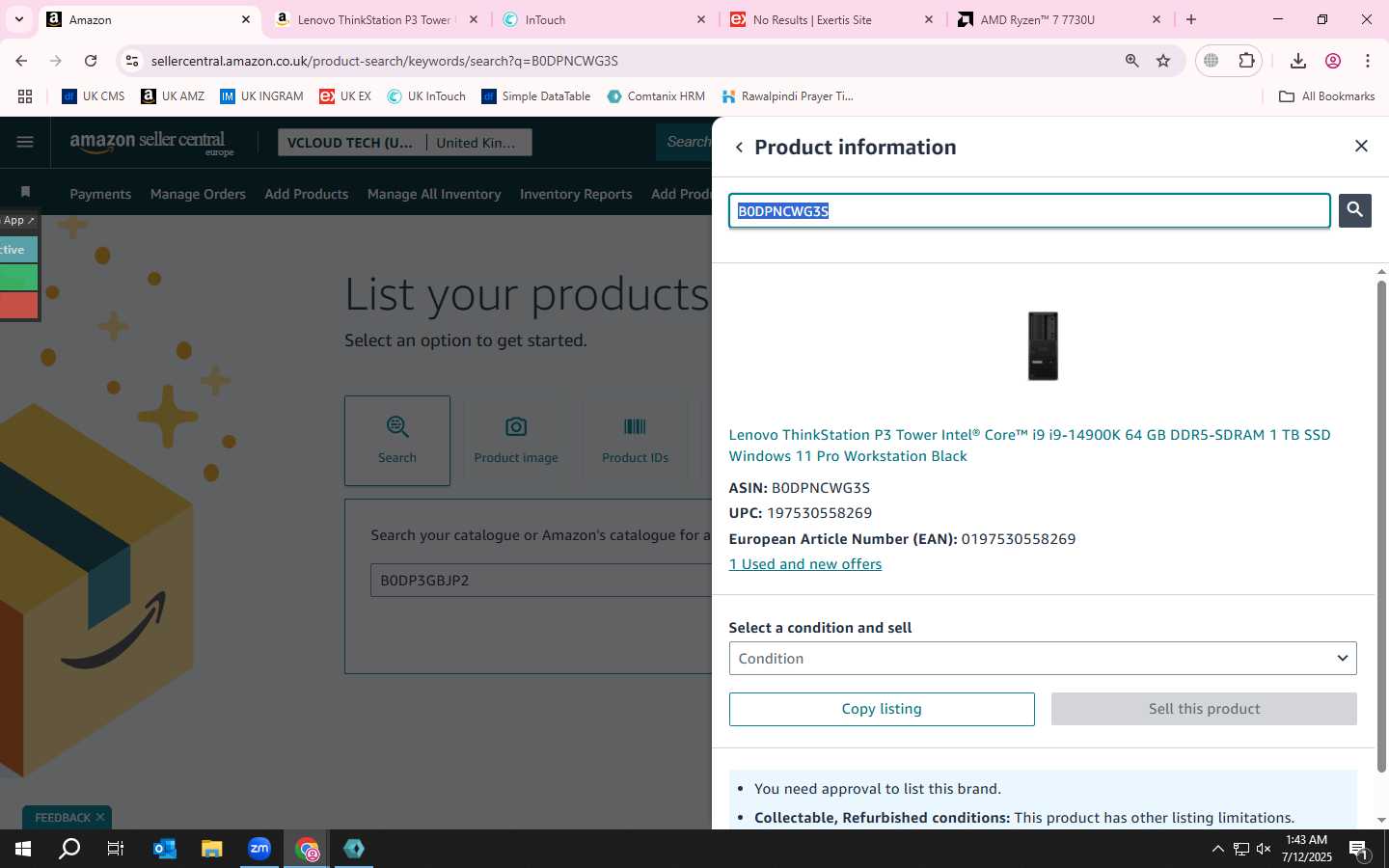Open the Lenovo ThinkStation product title link
This screenshot has width=1389, height=868.
(1029, 446)
